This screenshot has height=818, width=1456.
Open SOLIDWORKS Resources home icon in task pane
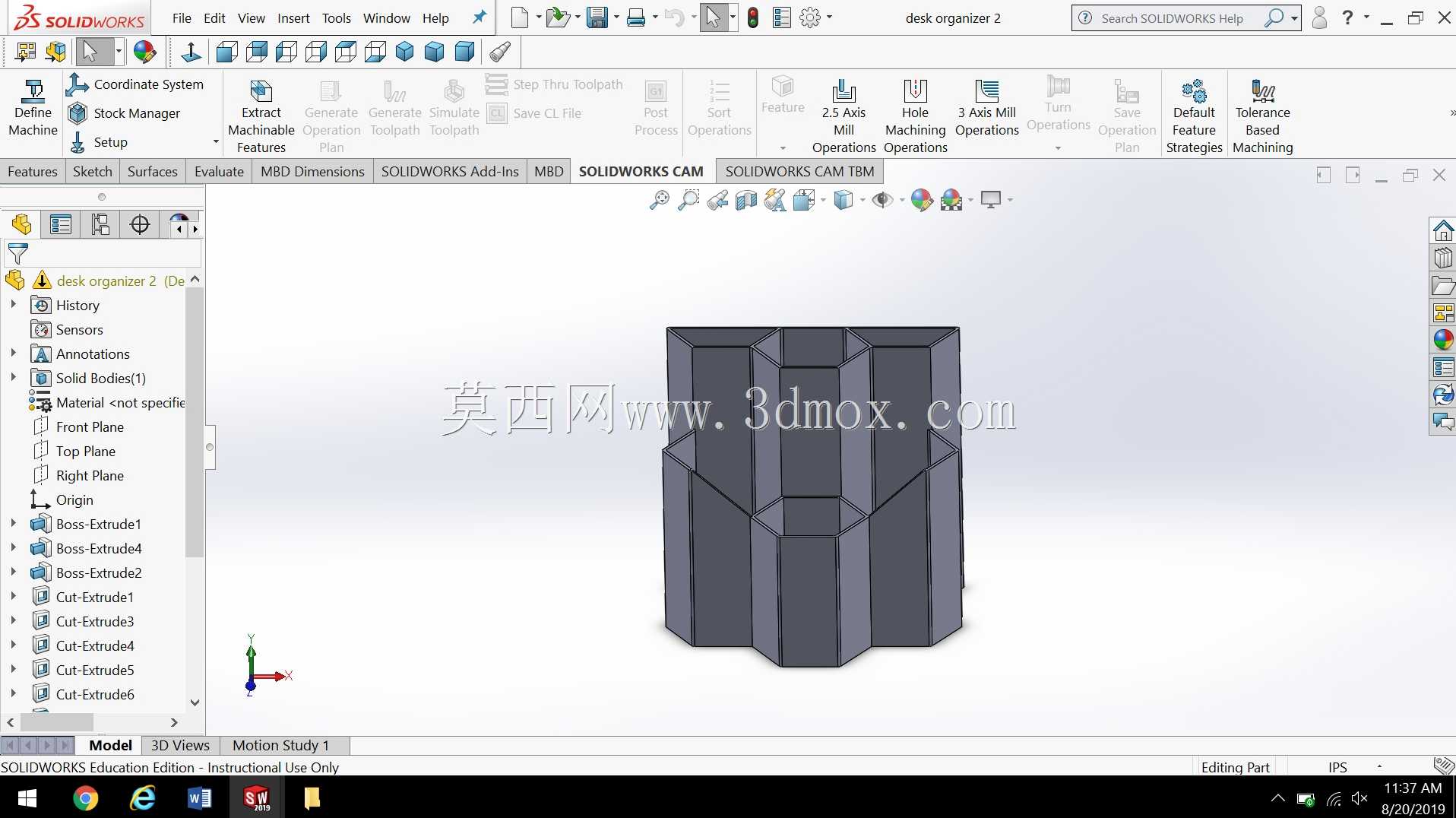pyautogui.click(x=1442, y=230)
